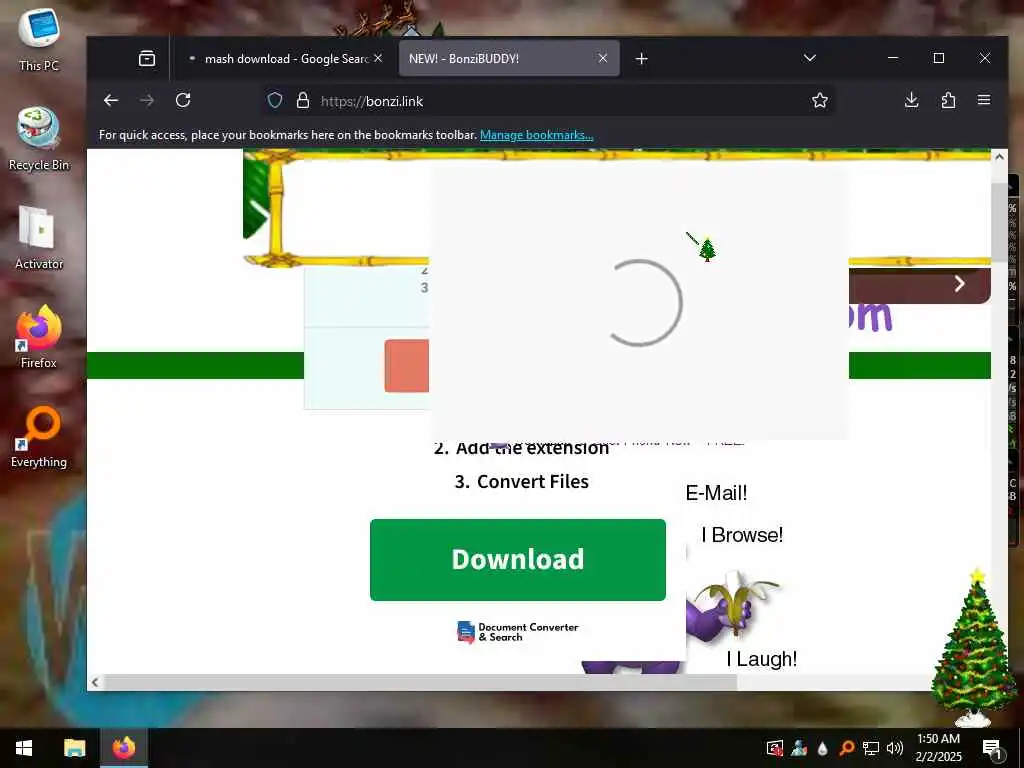Click the banana-holding Bonzi hand image

[x=731, y=604]
